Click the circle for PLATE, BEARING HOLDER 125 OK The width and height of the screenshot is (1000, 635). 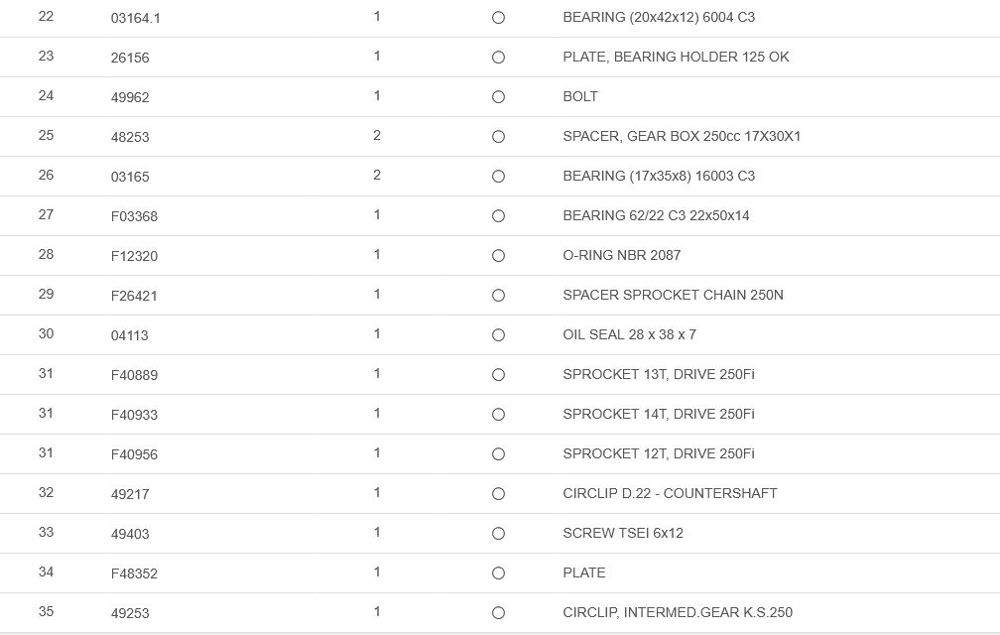498,58
